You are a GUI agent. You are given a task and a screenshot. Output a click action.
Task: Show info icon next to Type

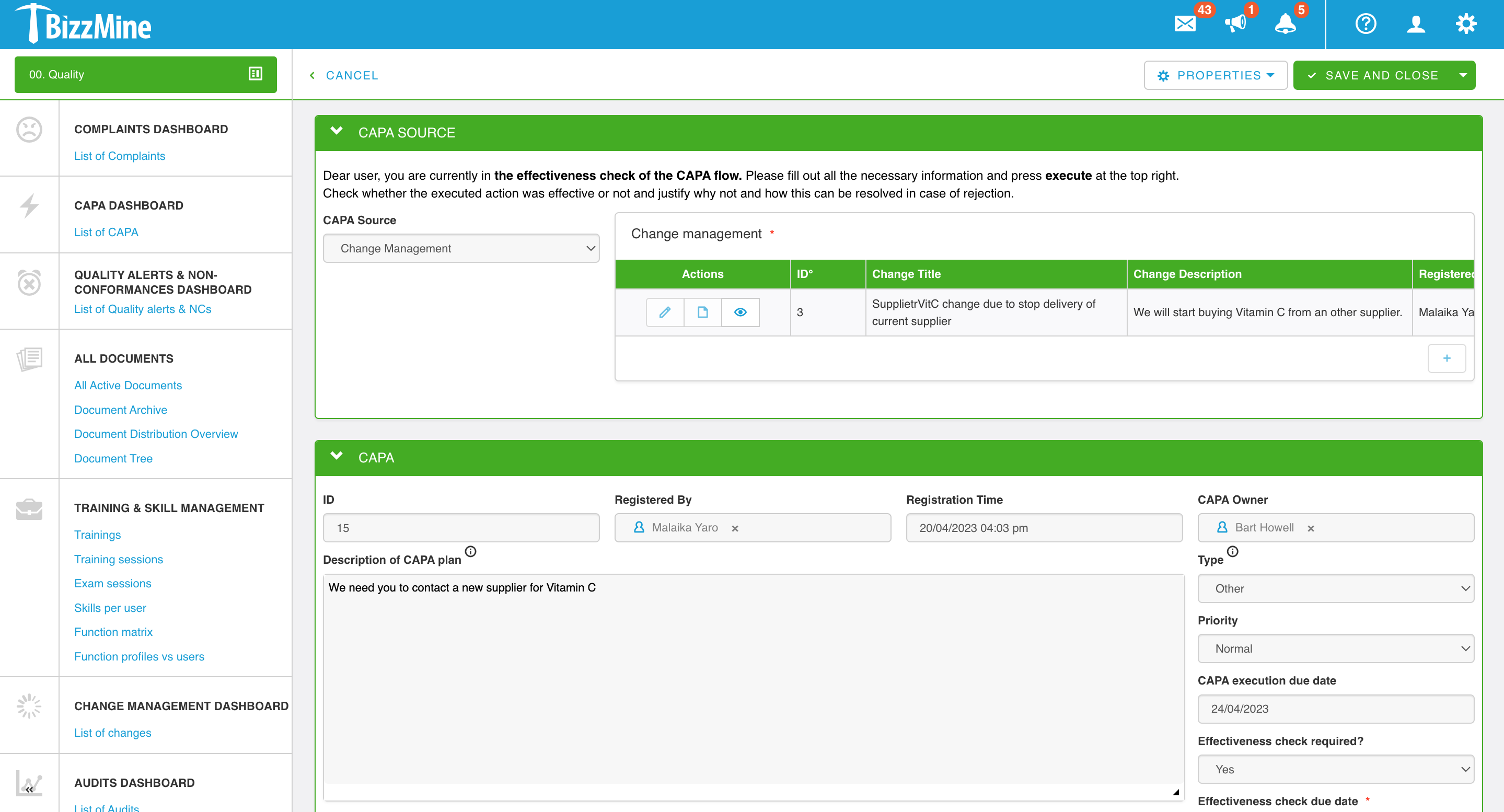tap(1232, 551)
